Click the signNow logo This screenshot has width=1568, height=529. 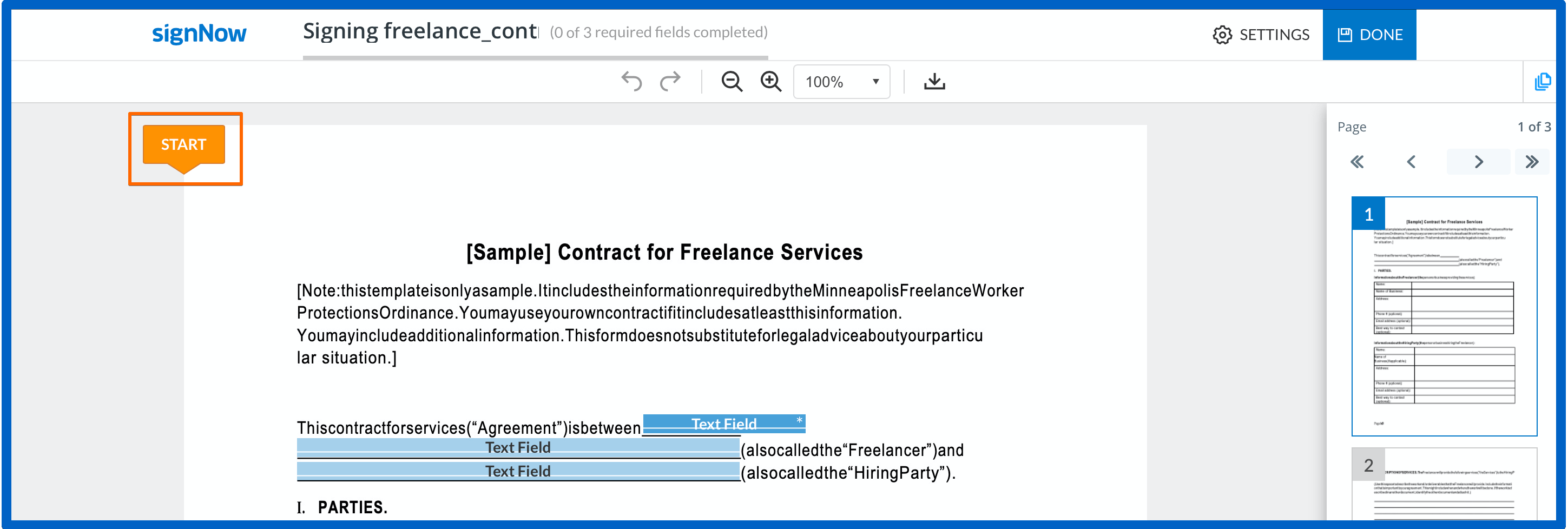pos(199,34)
